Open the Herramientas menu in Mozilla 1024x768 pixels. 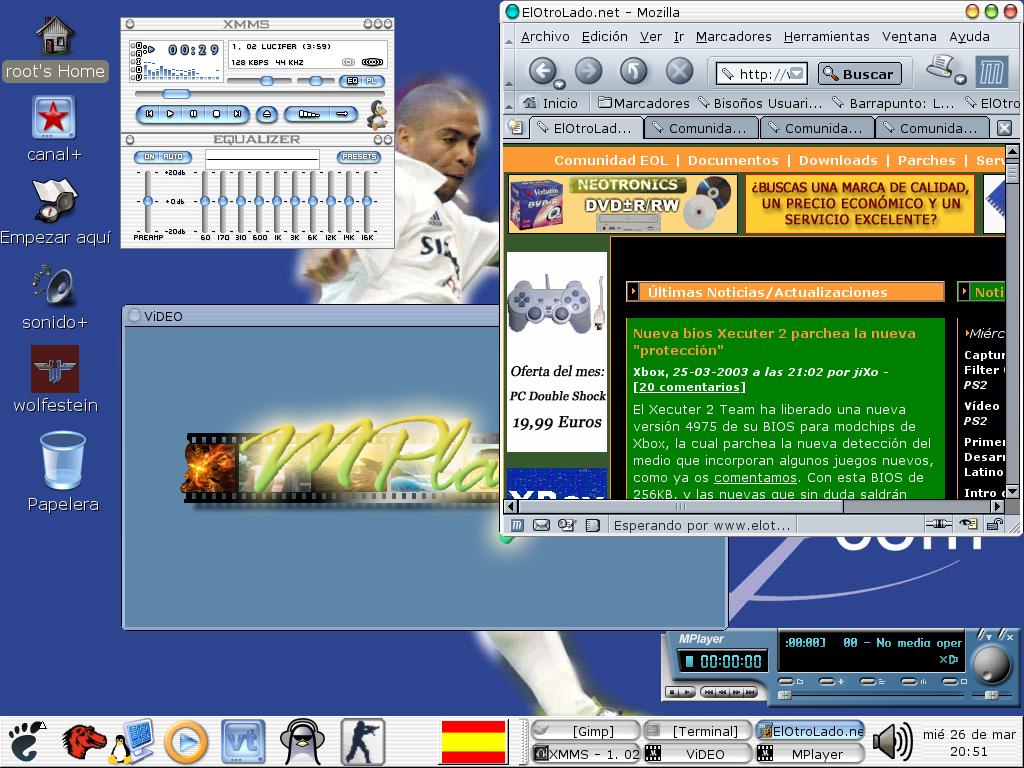826,37
